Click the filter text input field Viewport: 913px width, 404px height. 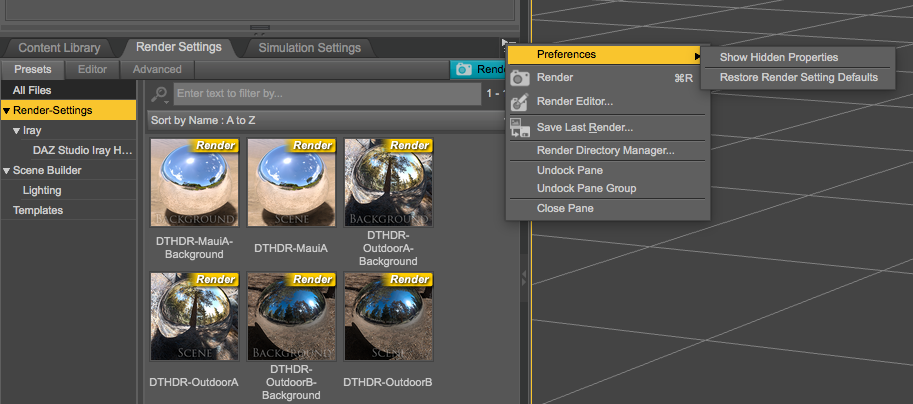pos(326,93)
